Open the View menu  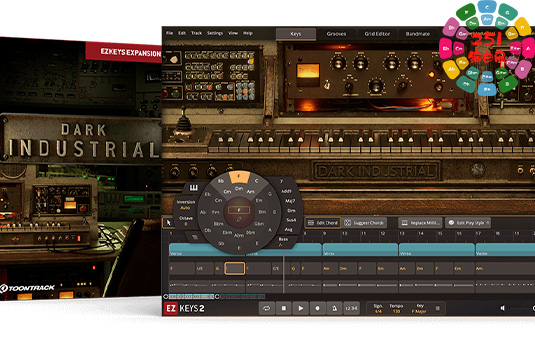tap(233, 33)
